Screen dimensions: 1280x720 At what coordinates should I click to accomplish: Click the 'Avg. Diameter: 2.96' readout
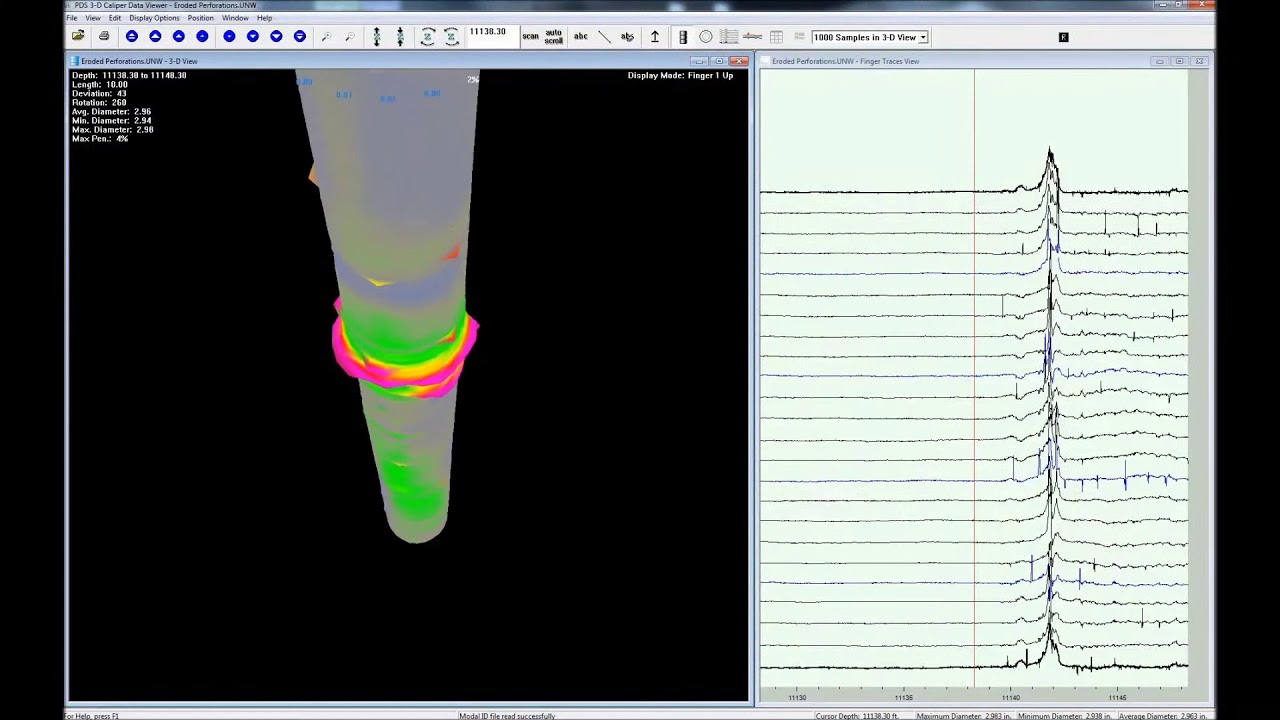111,112
